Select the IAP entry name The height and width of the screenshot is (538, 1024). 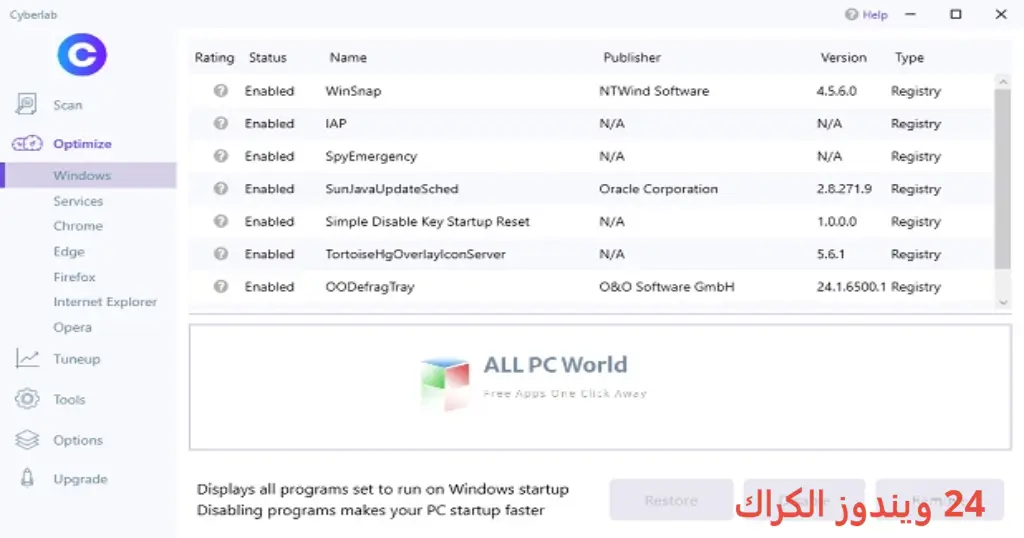click(336, 123)
